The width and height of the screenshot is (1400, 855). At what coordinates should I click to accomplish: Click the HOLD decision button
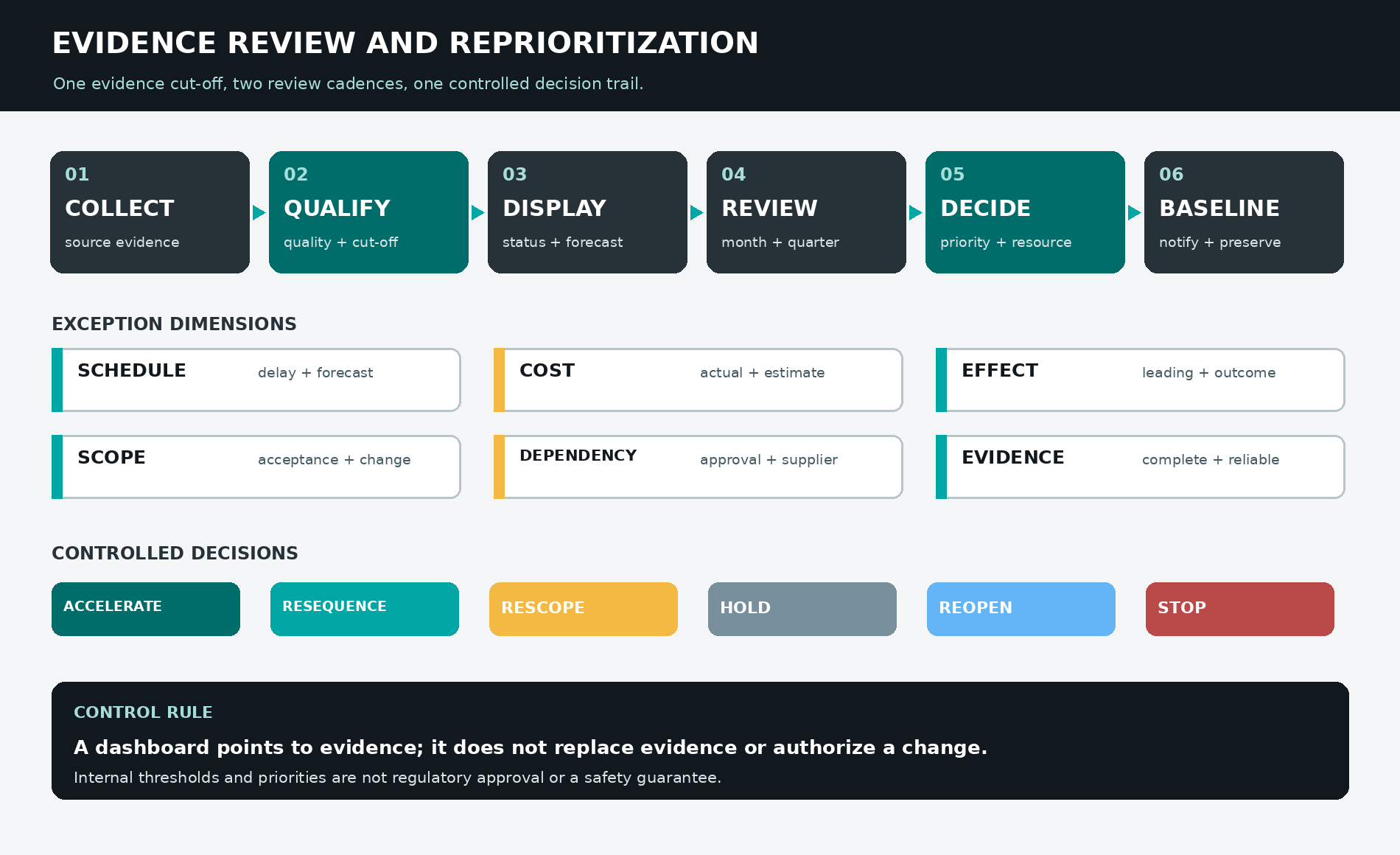802,609
